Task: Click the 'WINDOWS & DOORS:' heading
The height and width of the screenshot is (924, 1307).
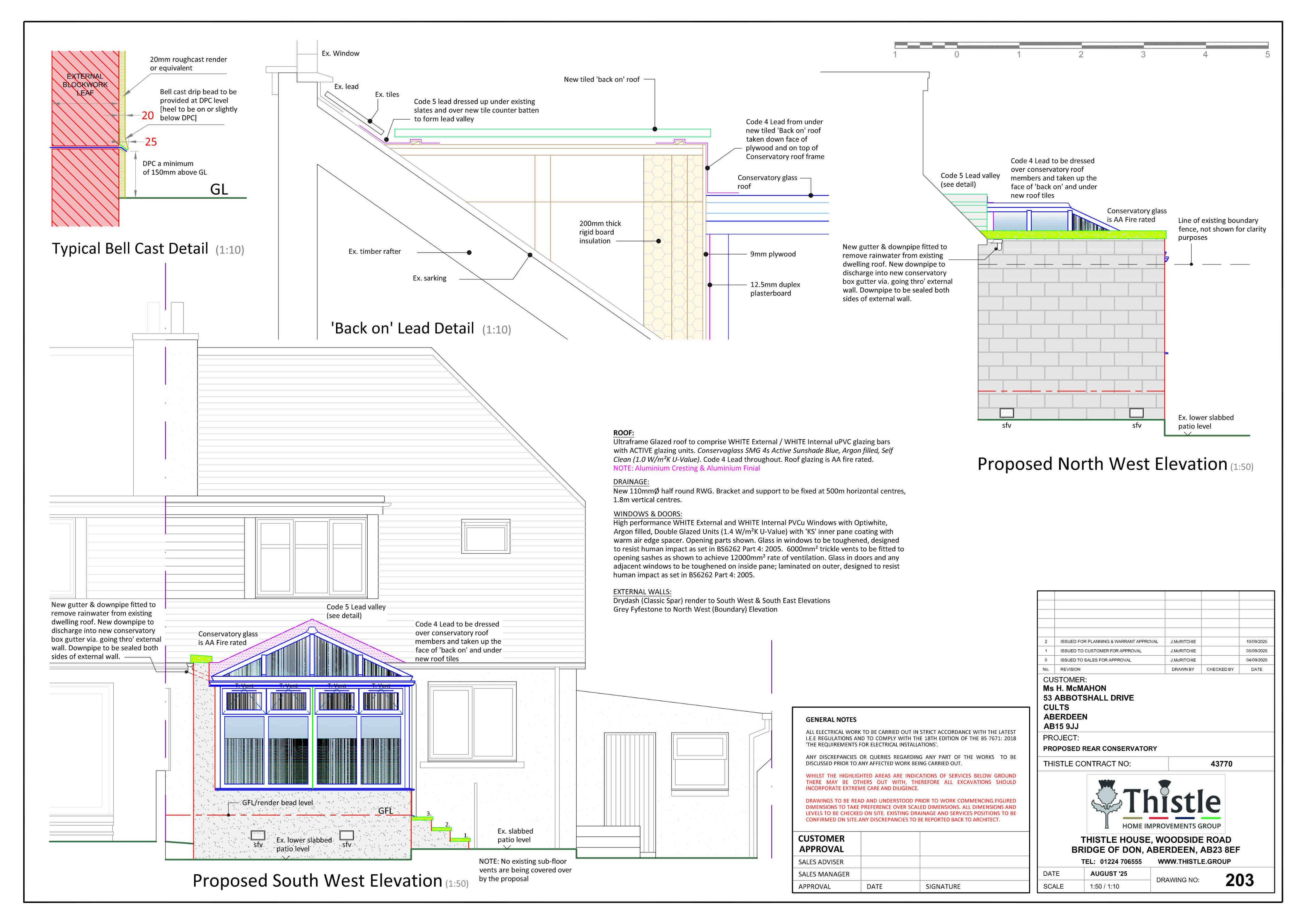Action: [x=647, y=513]
